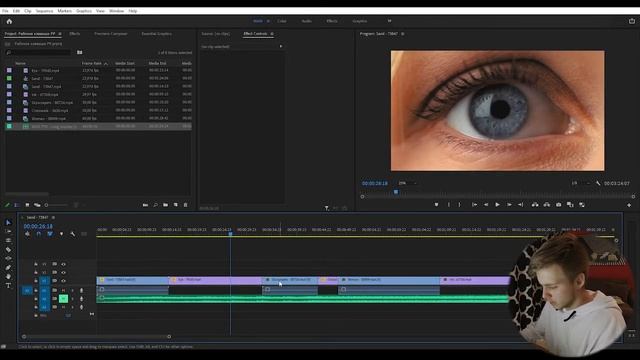640x360 pixels.
Task: Click the Add Marker button in Program monitor
Action: (436, 204)
